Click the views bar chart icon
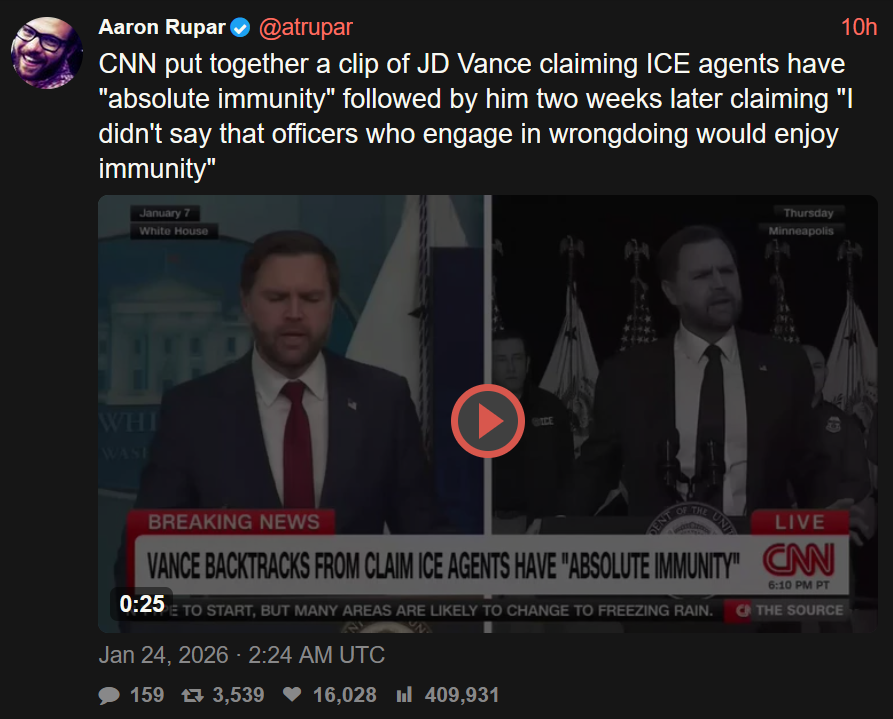893x719 pixels. pyautogui.click(x=404, y=695)
